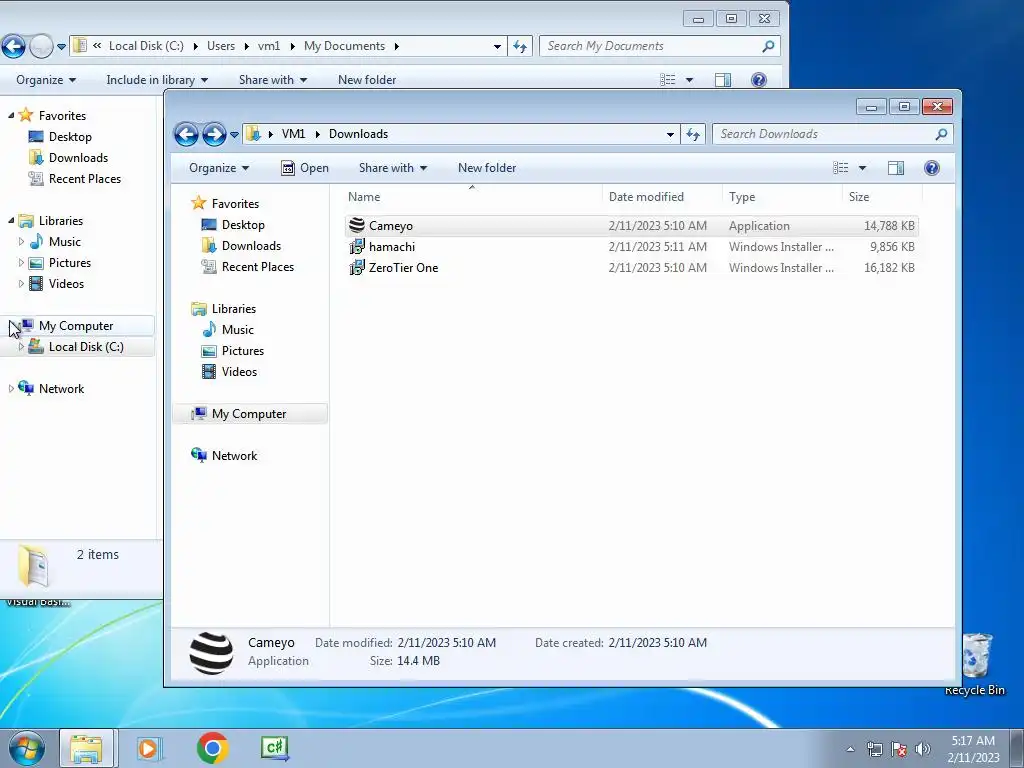Open volume control in system tray
Screen dimensions: 1024x768
[x=923, y=749]
